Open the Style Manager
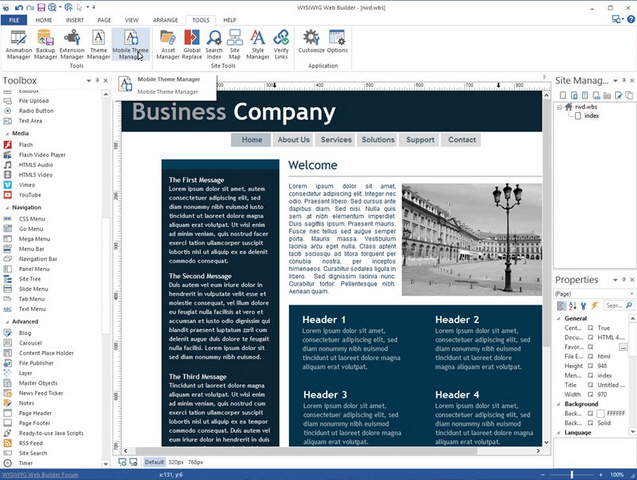Screen dimensions: 637x480 click(x=258, y=44)
